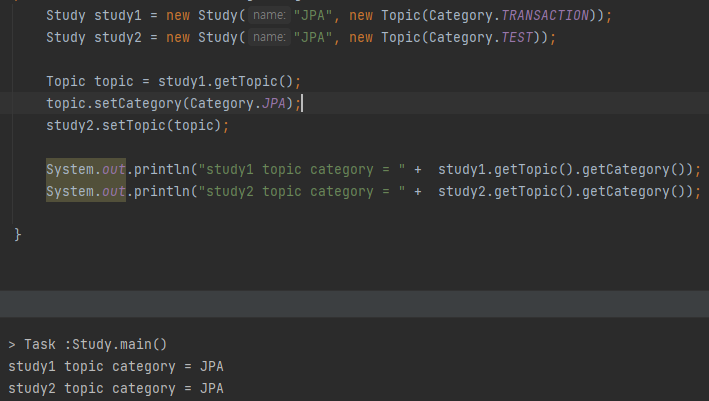Click study2.setTopic(topic) statement
The height and width of the screenshot is (401, 709).
tap(137, 125)
